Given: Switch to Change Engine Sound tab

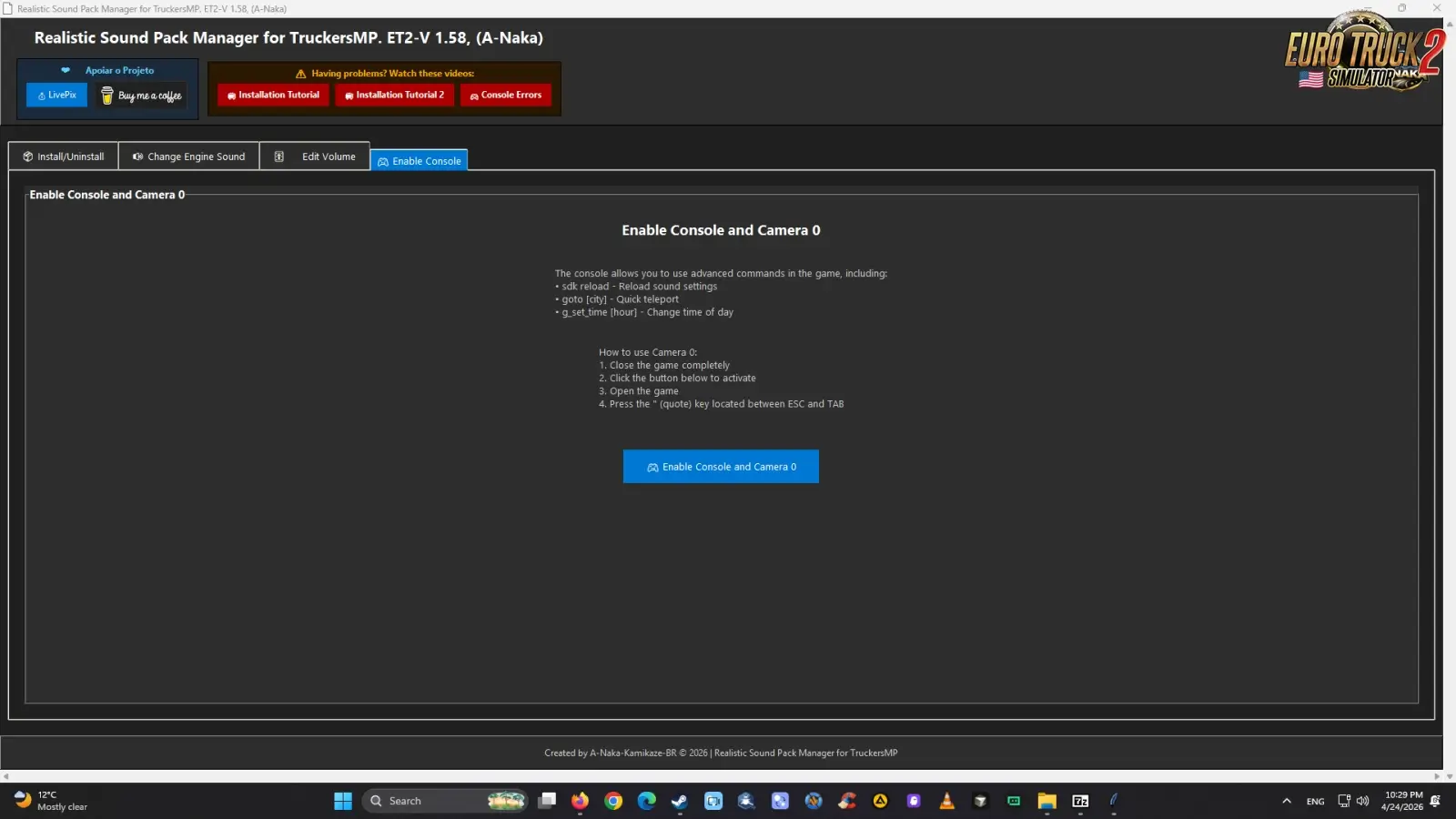Looking at the screenshot, I should click(188, 157).
